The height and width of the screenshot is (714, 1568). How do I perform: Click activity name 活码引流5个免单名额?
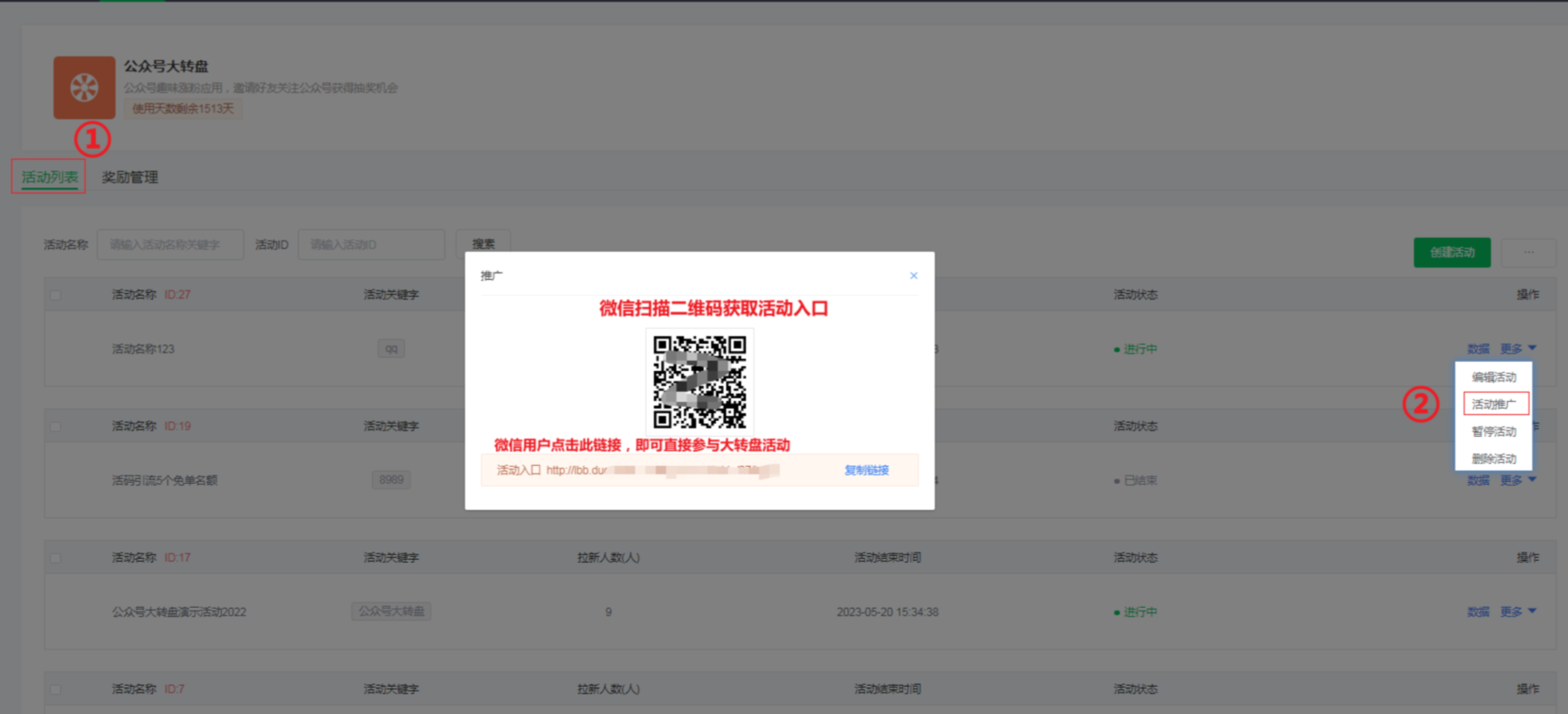[x=164, y=480]
